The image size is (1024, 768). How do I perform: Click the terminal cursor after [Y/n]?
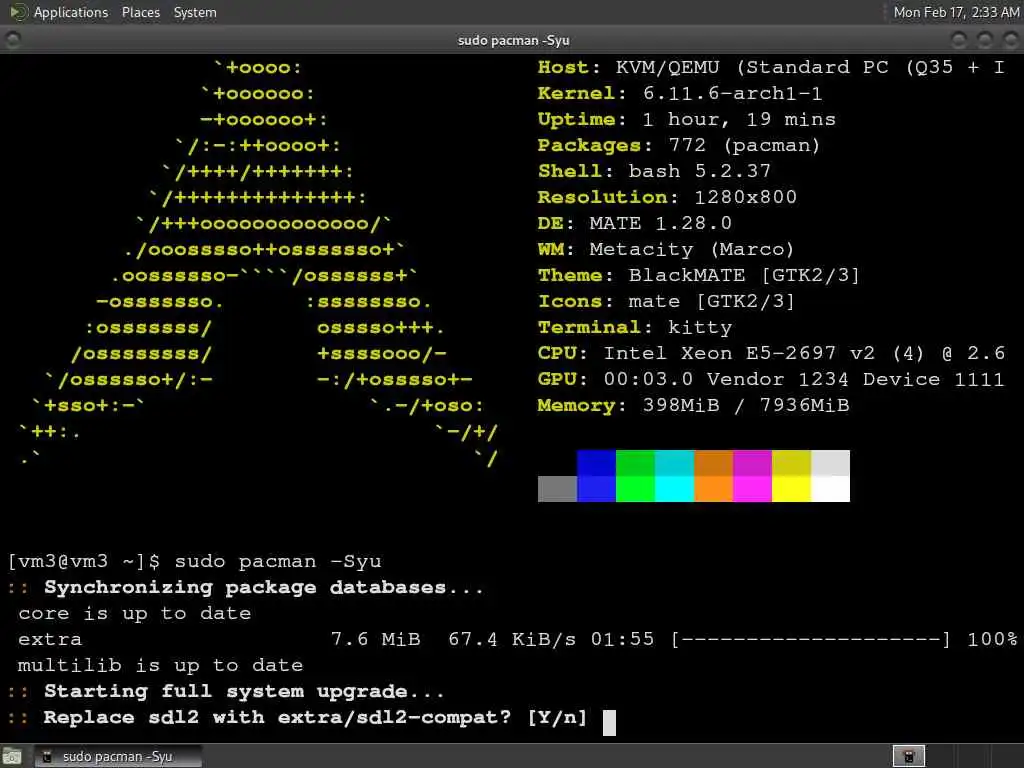point(609,722)
